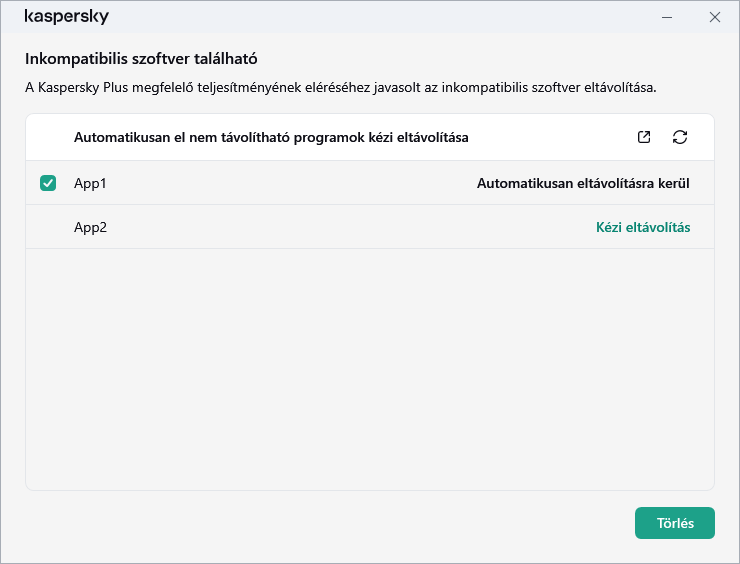Select the App1 name label
Screen dimensions: 740x564
click(90, 183)
